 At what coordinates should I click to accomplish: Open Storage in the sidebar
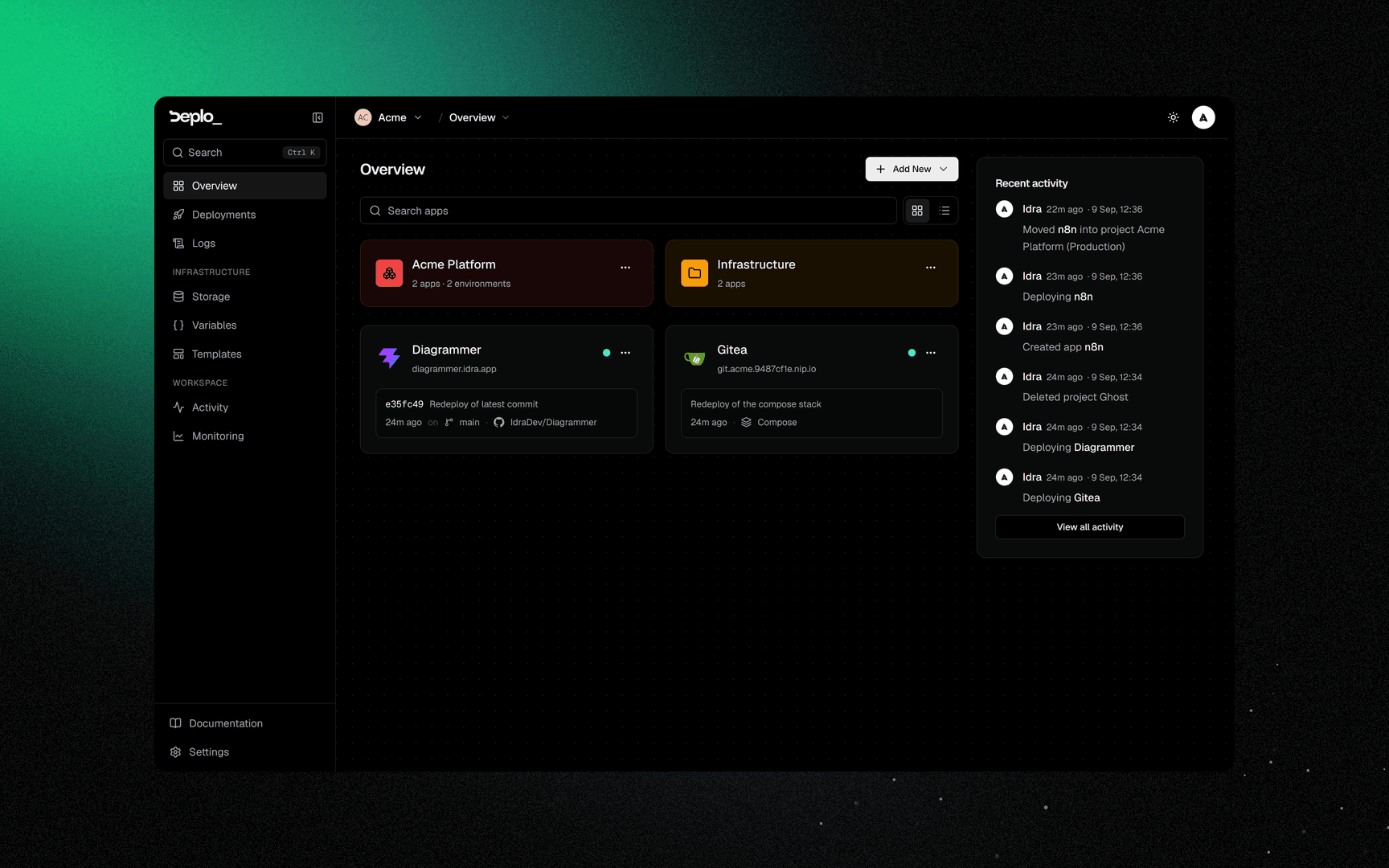pyautogui.click(x=245, y=297)
